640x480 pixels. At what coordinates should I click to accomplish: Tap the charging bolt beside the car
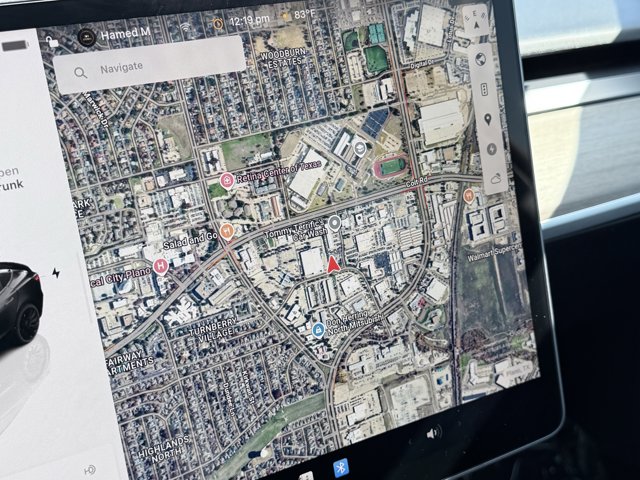56,273
